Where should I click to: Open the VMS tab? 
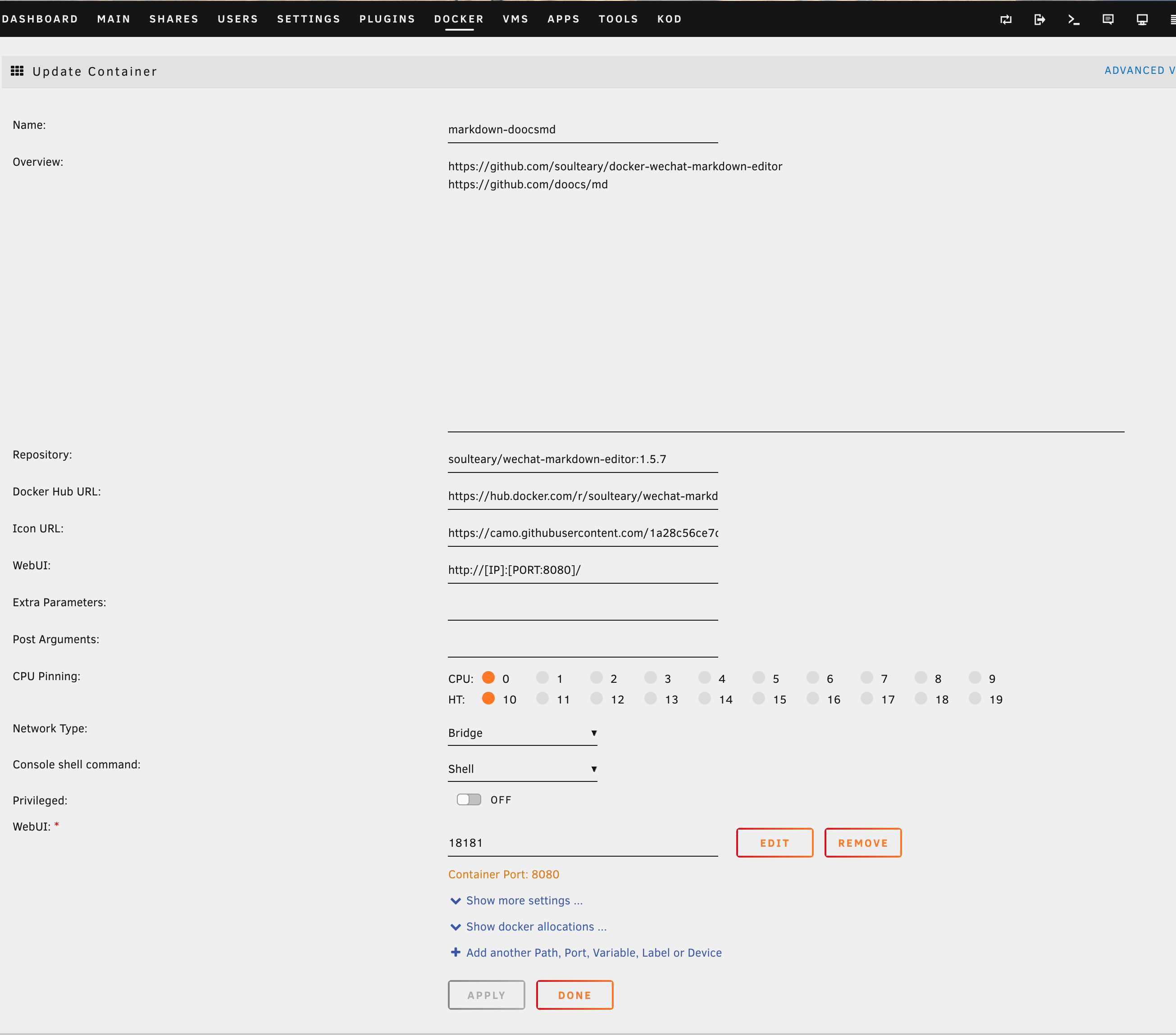(515, 19)
